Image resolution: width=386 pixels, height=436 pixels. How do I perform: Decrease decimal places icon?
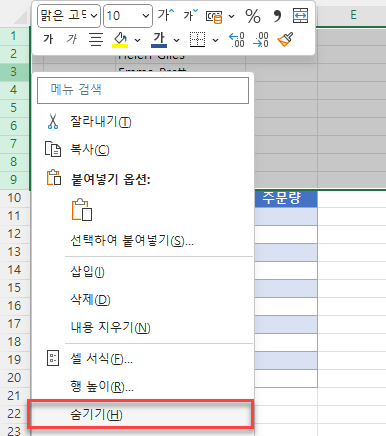coord(261,40)
